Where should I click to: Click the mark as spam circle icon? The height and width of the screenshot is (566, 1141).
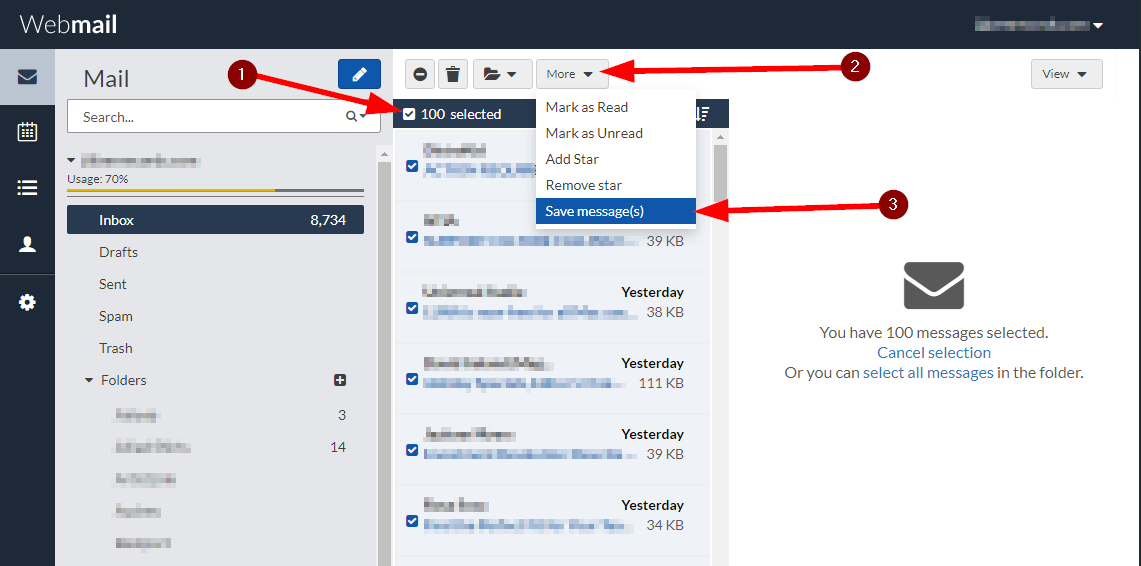click(420, 74)
